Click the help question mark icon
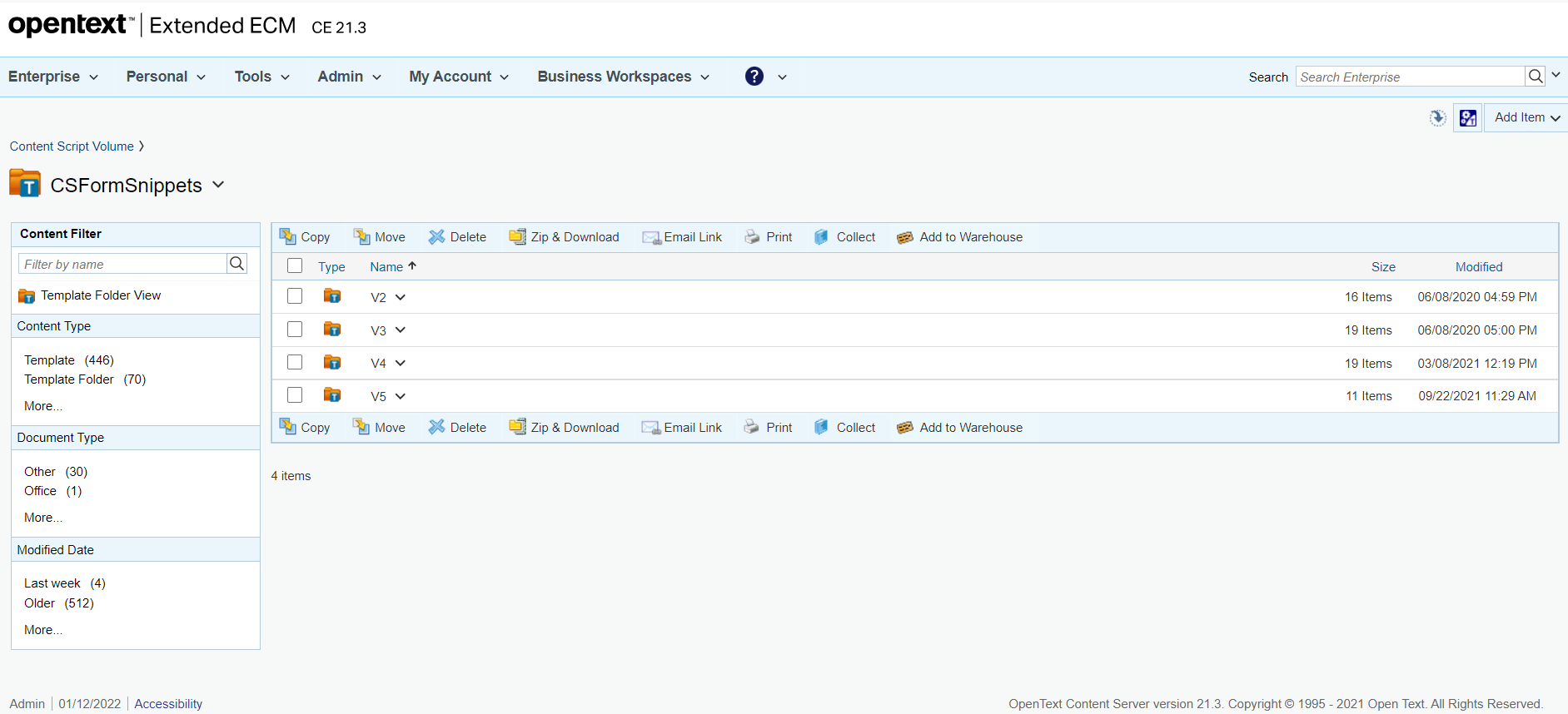Image resolution: width=1568 pixels, height=714 pixels. coord(754,77)
